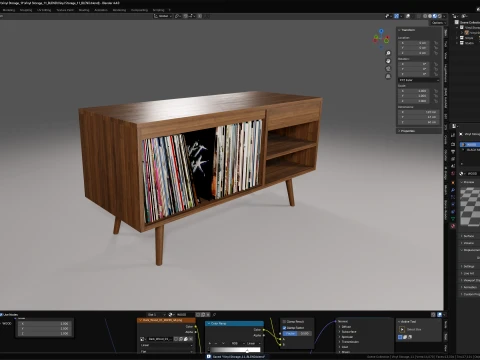Click the first selection mode icon under Select Box
The image size is (480, 360).
tap(400, 337)
